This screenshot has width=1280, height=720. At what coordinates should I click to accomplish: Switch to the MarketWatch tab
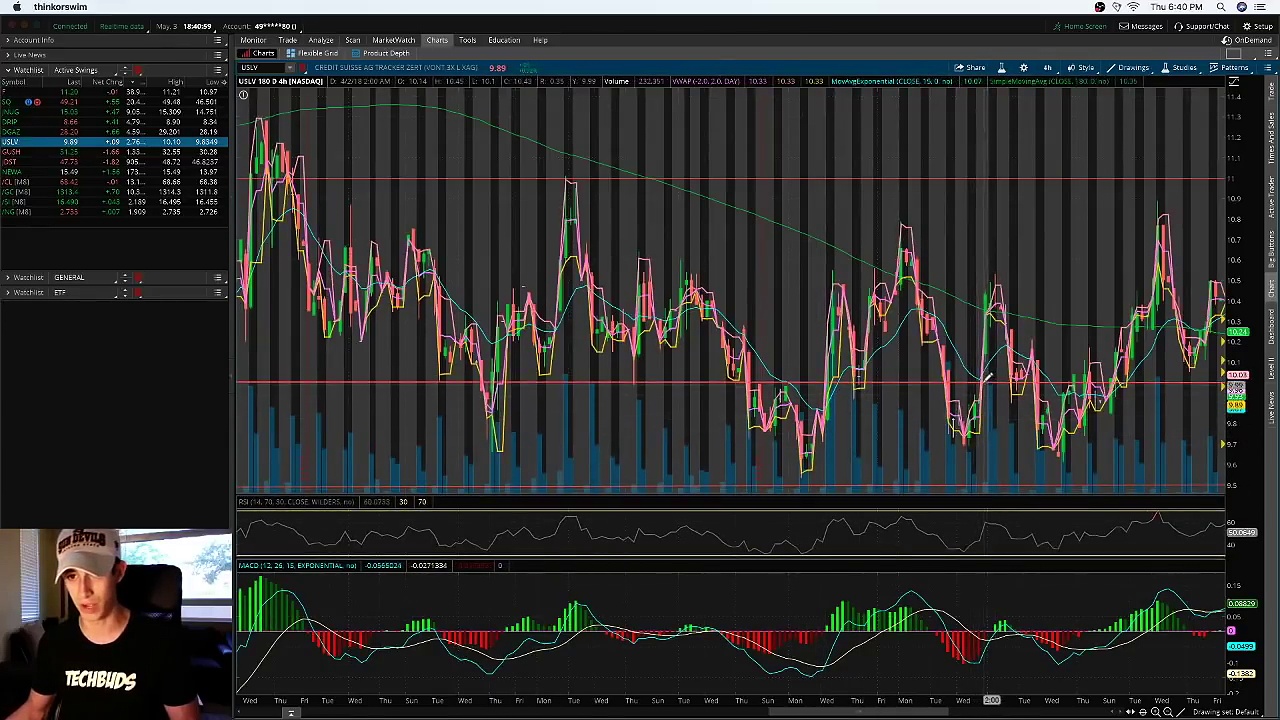tap(393, 40)
